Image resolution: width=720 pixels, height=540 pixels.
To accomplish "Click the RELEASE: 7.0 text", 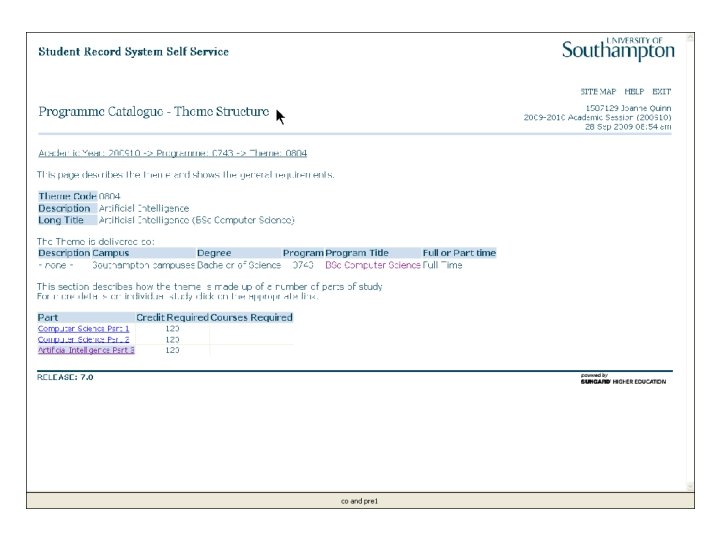I will 65,377.
